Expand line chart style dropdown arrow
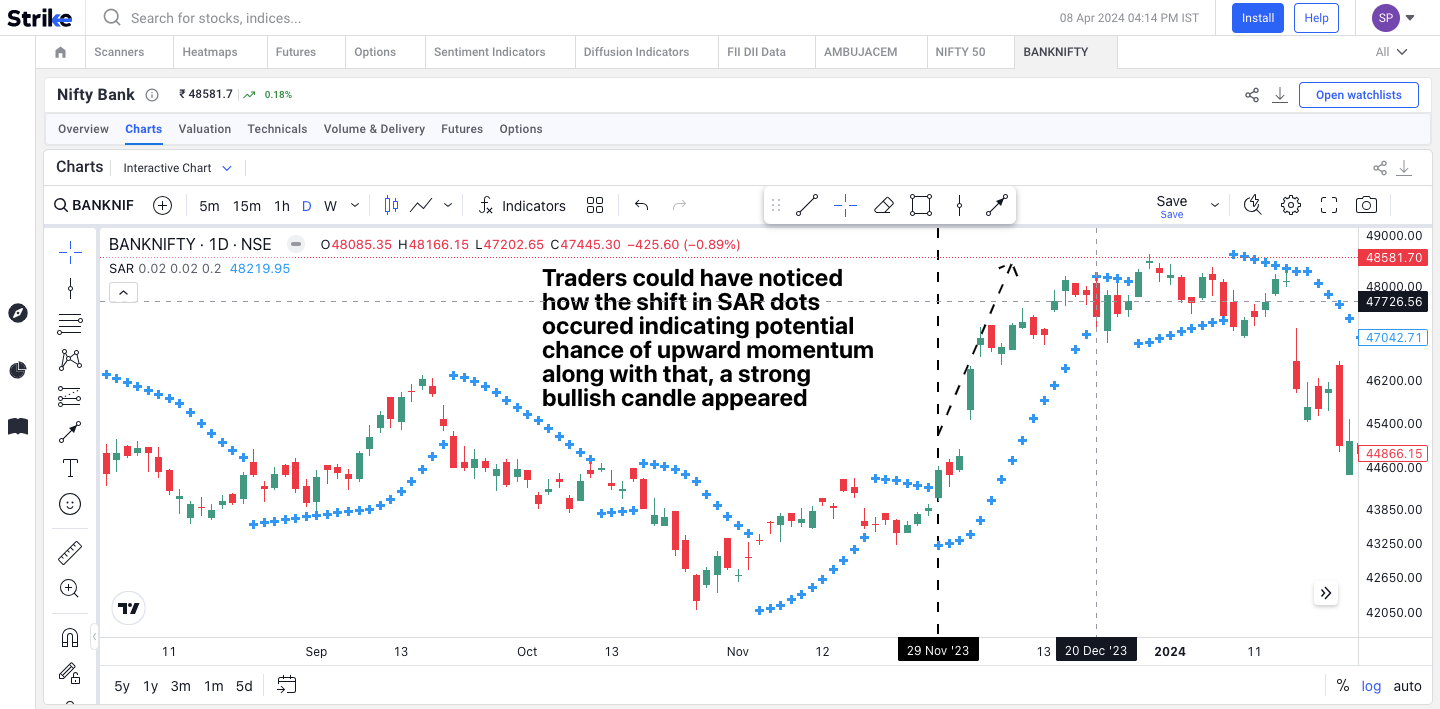This screenshot has width=1440, height=709. [448, 205]
